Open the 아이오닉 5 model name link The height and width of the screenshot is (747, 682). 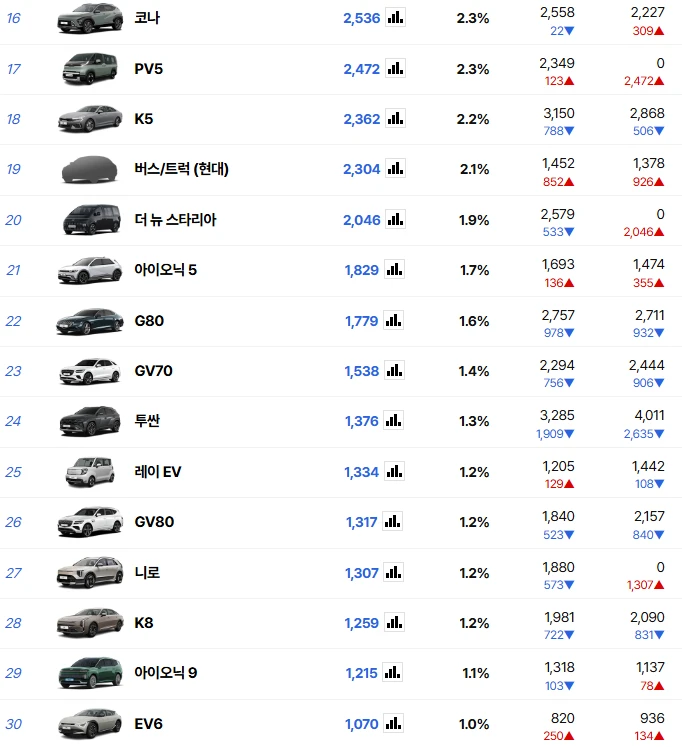165,270
